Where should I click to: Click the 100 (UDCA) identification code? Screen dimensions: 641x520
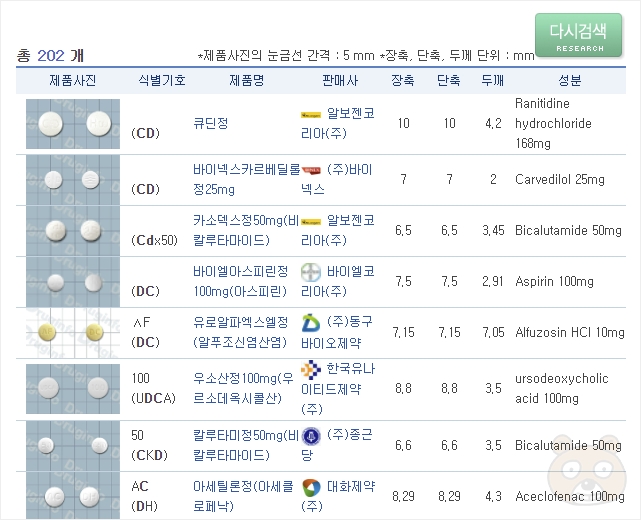tap(153, 388)
